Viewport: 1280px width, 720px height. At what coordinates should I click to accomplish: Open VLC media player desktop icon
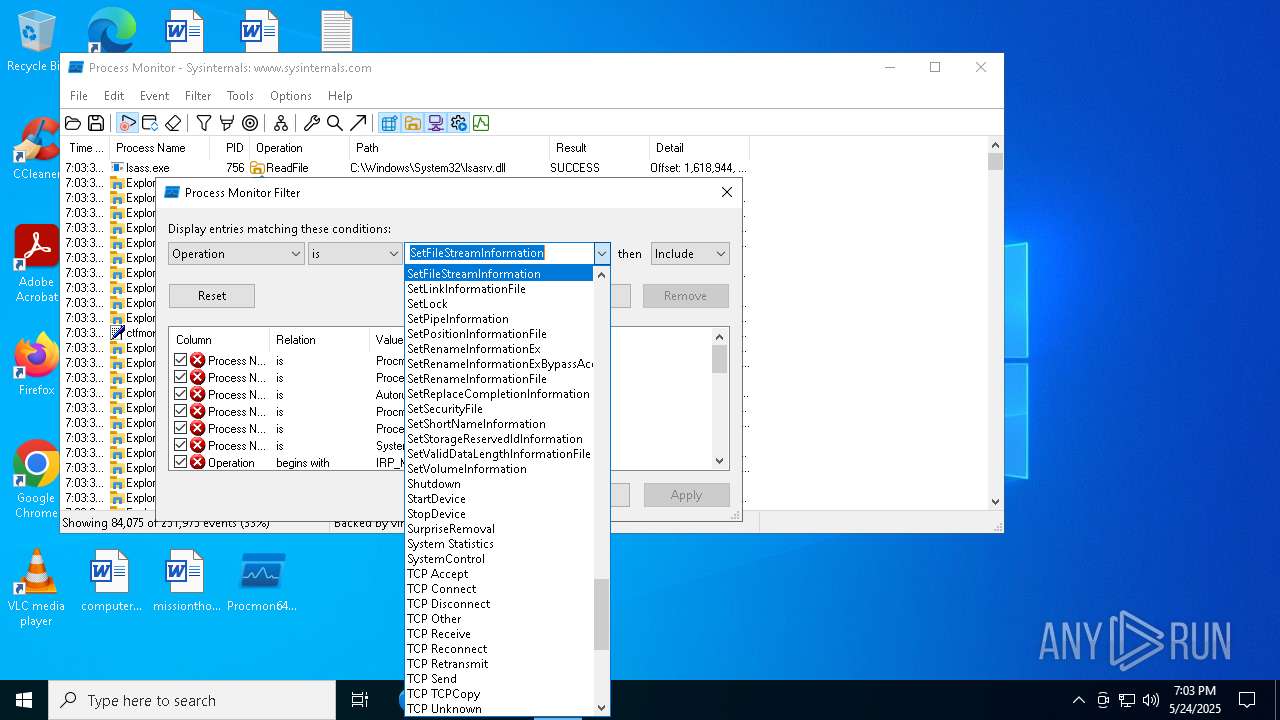pos(36,587)
